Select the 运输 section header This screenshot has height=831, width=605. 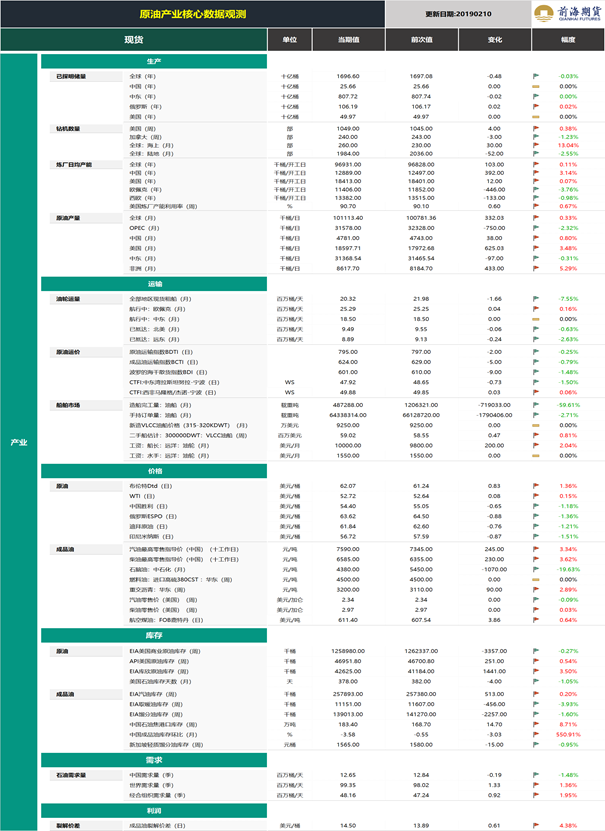(x=154, y=284)
